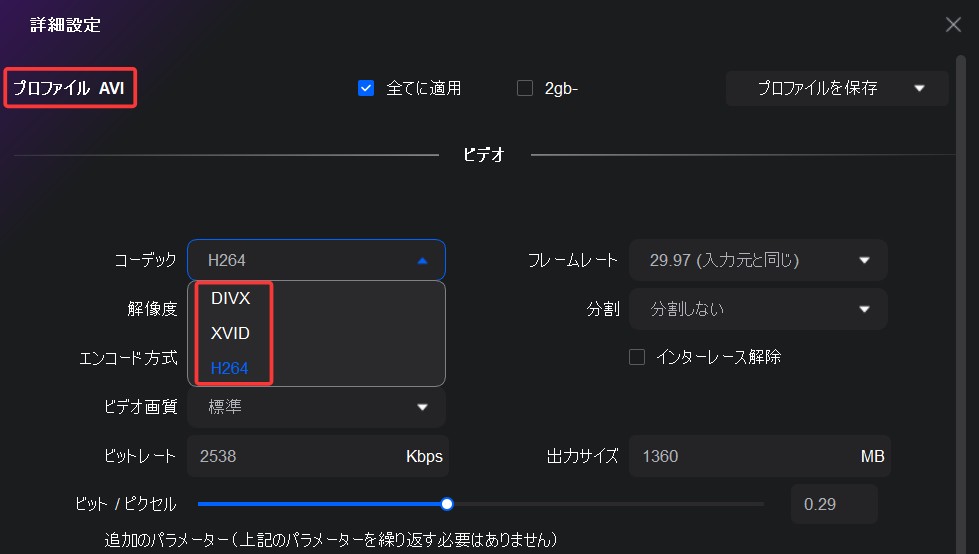Open the 分割 分割しない dropdown

[757, 309]
